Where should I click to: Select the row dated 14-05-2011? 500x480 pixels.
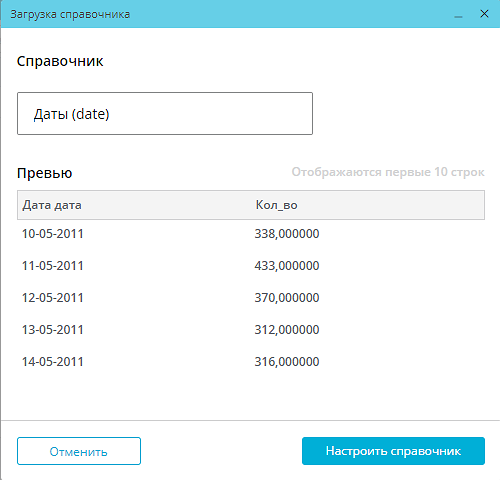click(251, 362)
